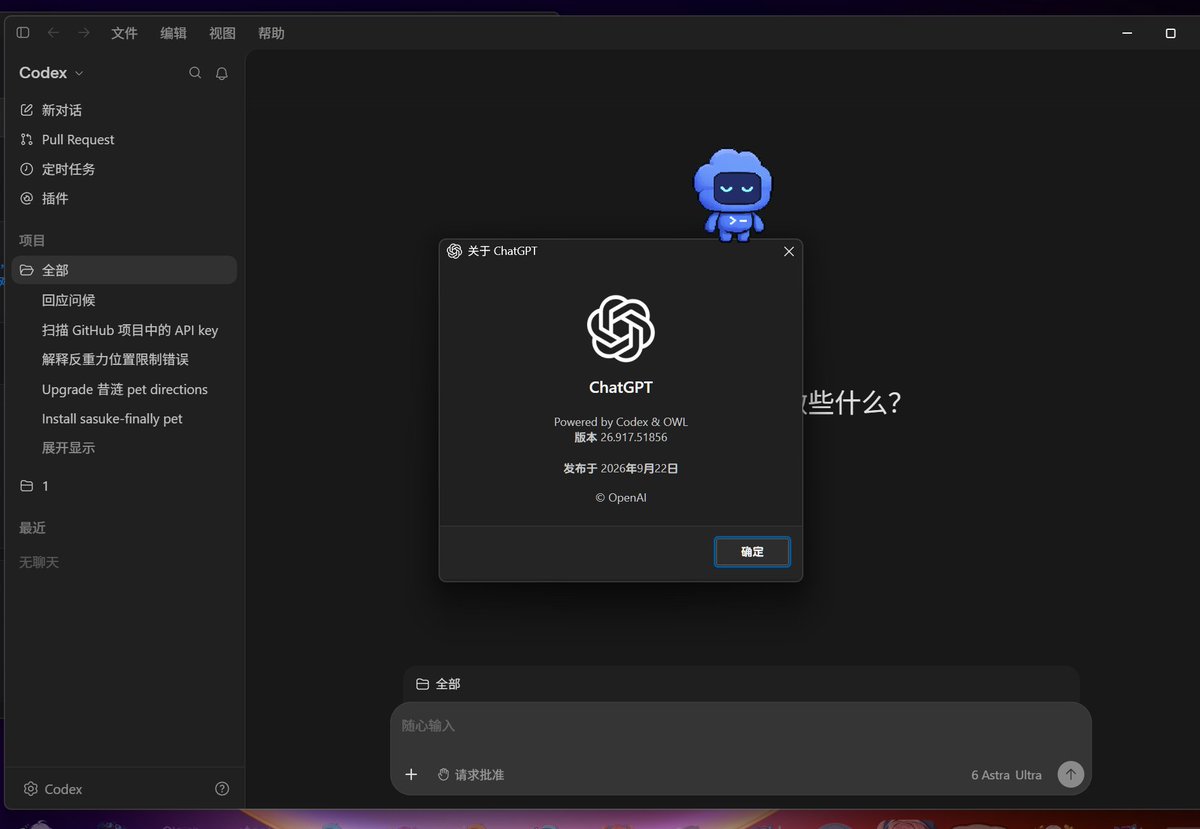
Task: Open the 插件 plugins page
Action: point(124,199)
